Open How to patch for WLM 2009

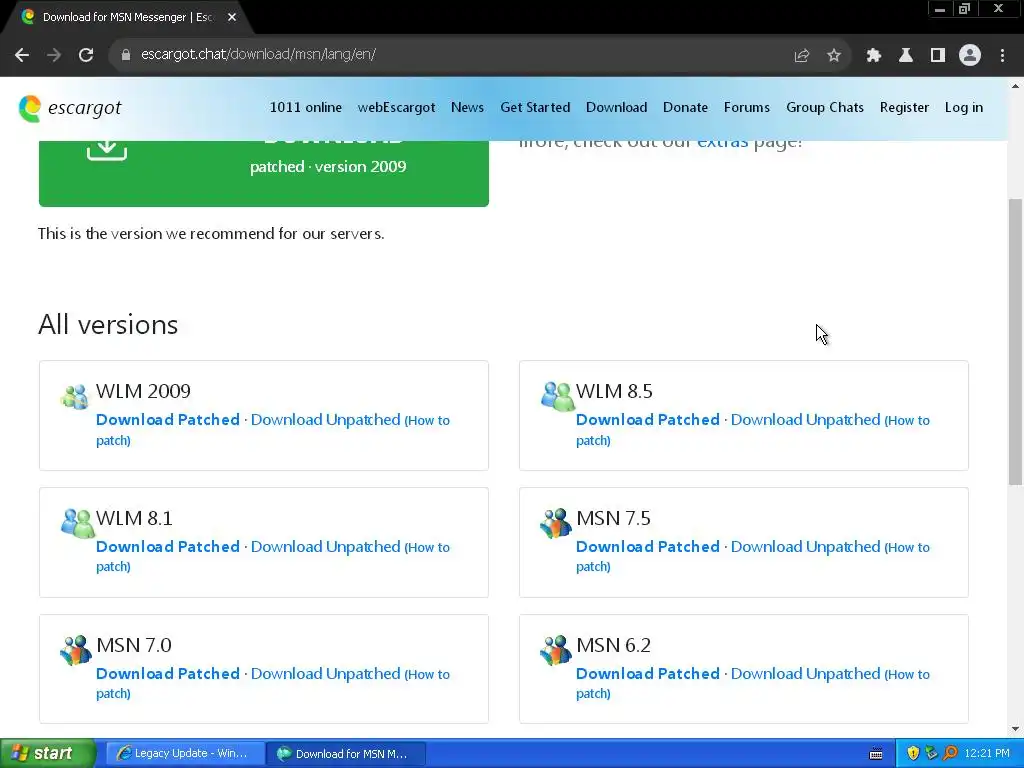pos(427,421)
